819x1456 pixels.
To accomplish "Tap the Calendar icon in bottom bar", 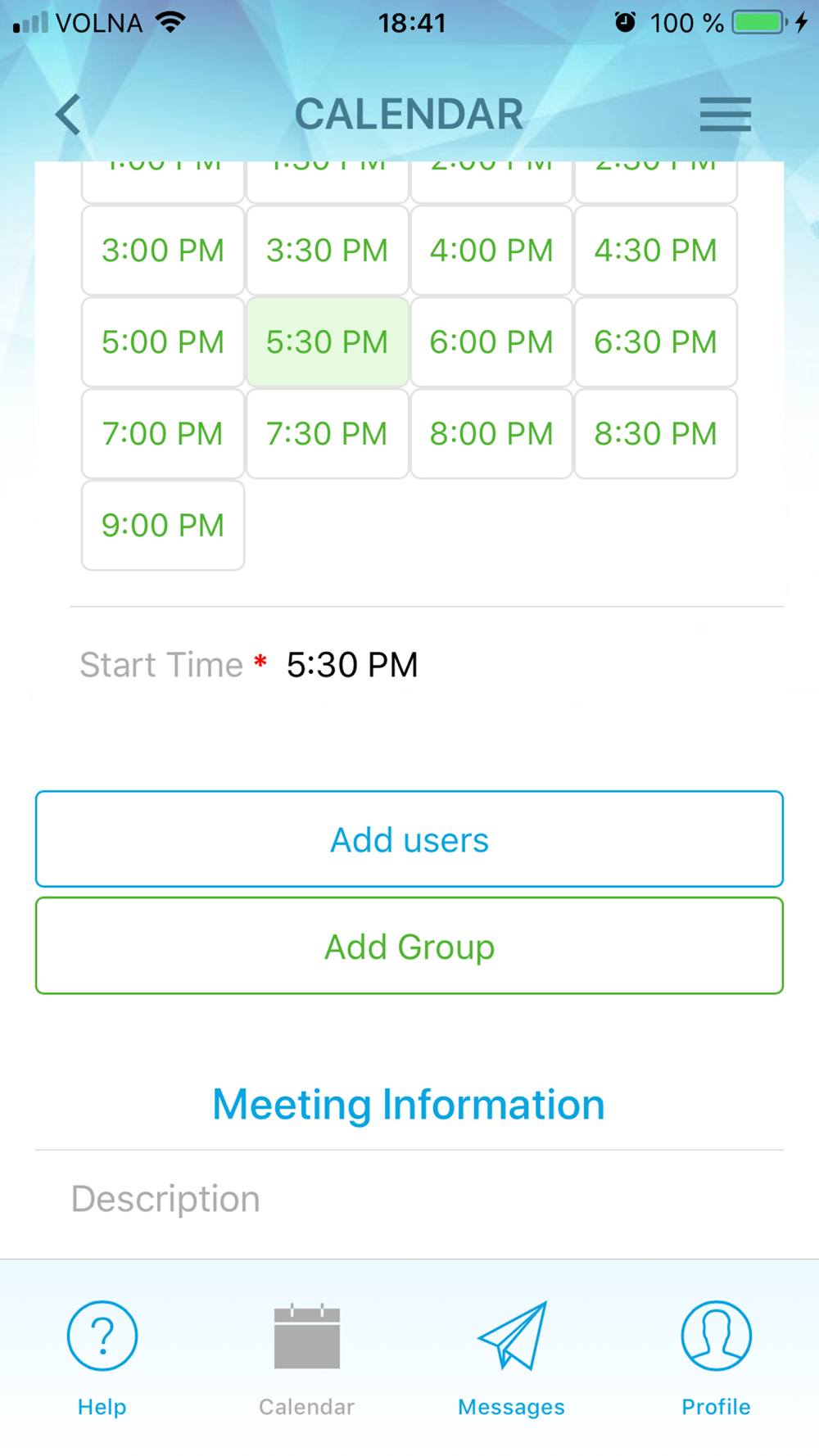I will 307,1336.
